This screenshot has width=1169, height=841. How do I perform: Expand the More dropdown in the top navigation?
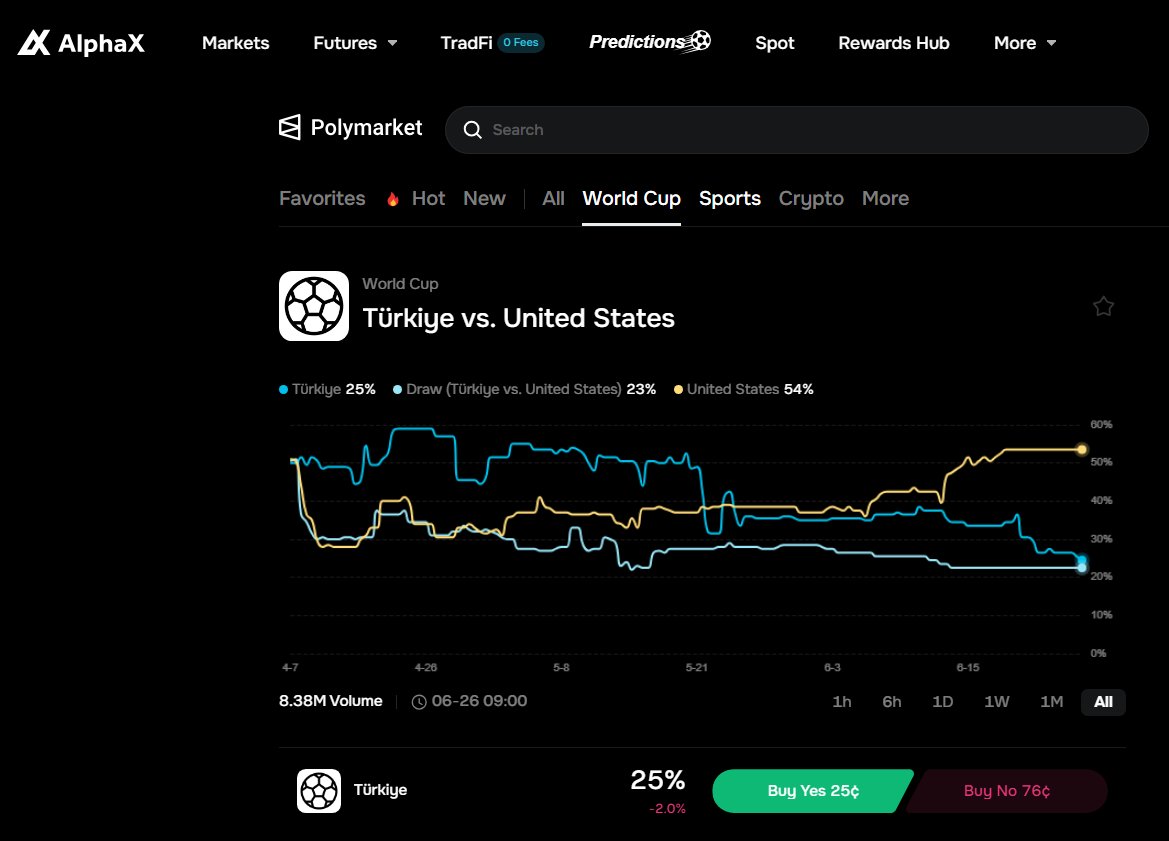point(1025,42)
